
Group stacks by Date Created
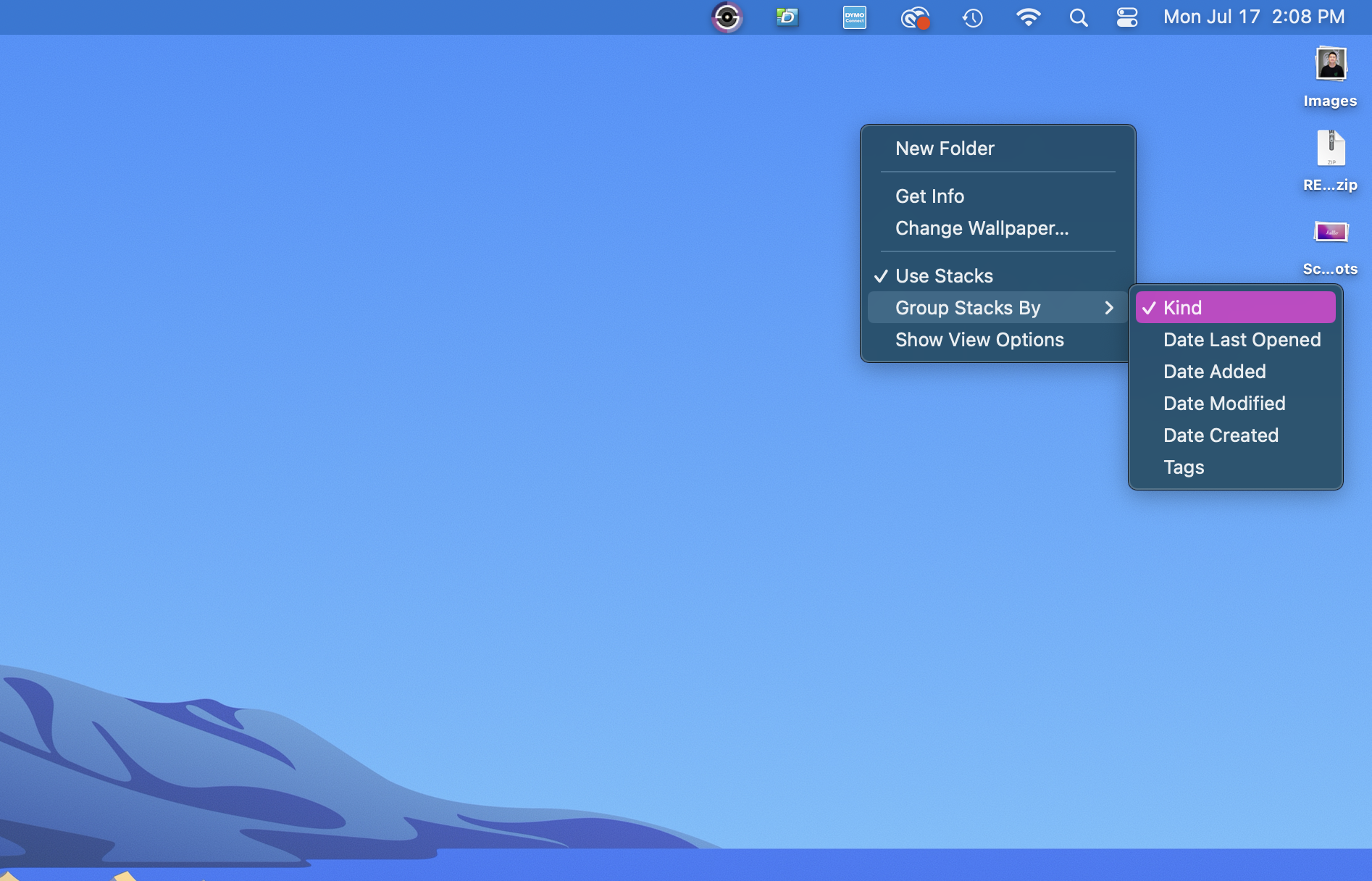pyautogui.click(x=1236, y=435)
